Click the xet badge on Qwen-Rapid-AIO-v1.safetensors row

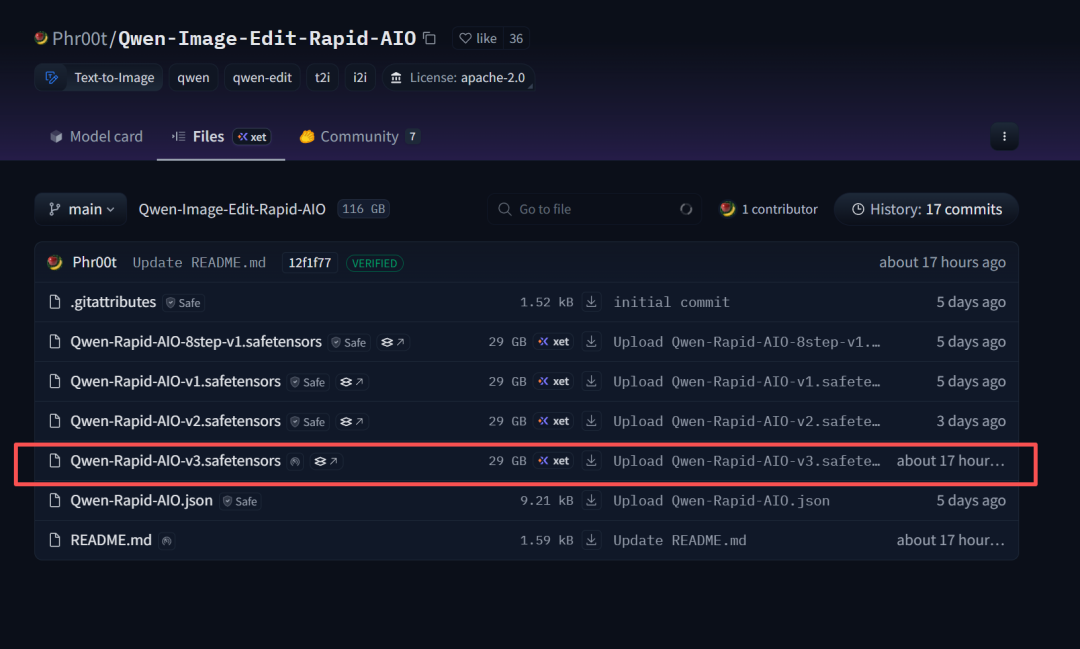click(553, 382)
